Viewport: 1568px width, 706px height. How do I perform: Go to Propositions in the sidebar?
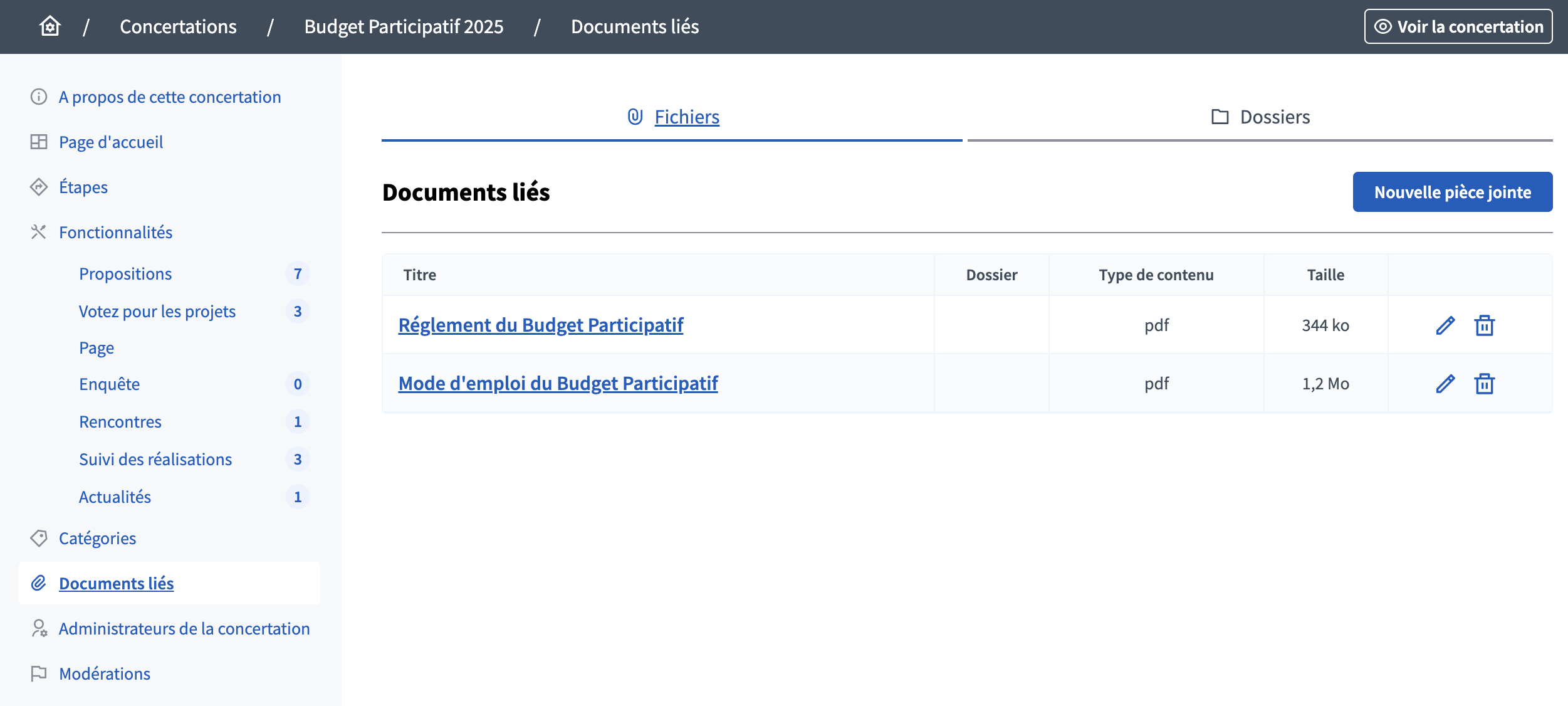tap(125, 274)
